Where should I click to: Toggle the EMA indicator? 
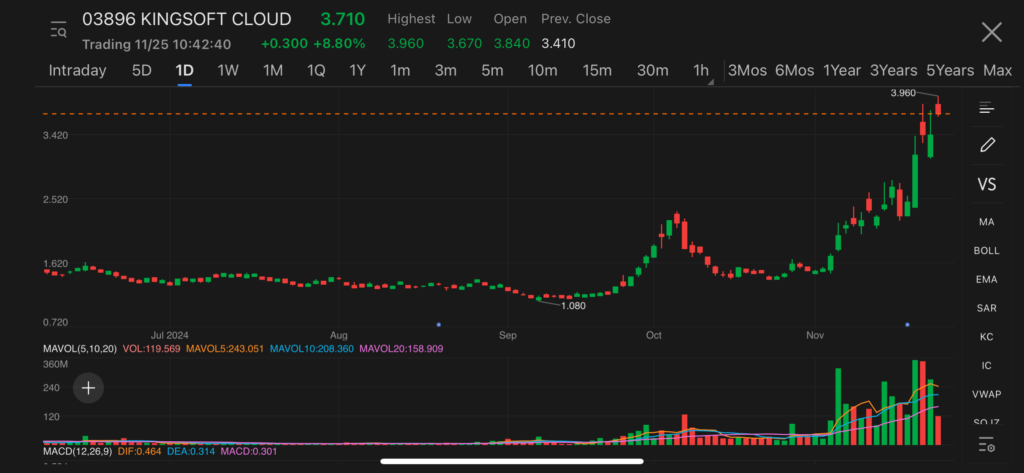pyautogui.click(x=986, y=280)
